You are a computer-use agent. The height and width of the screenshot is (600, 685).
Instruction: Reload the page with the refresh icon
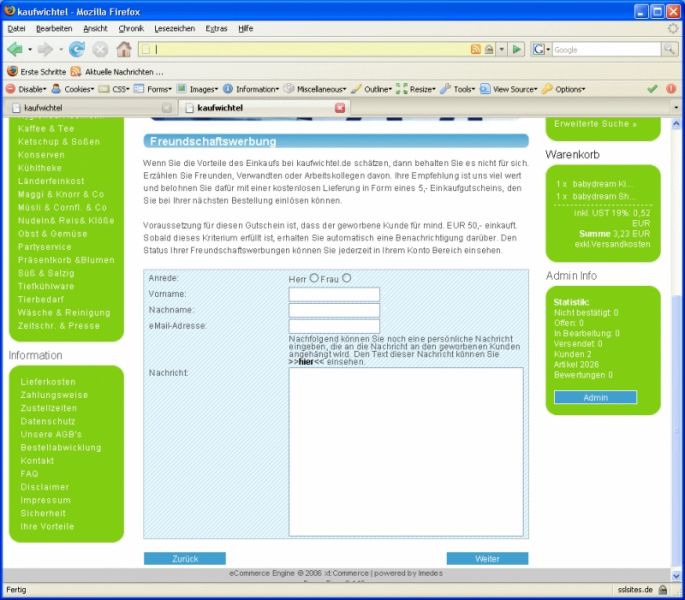point(77,49)
